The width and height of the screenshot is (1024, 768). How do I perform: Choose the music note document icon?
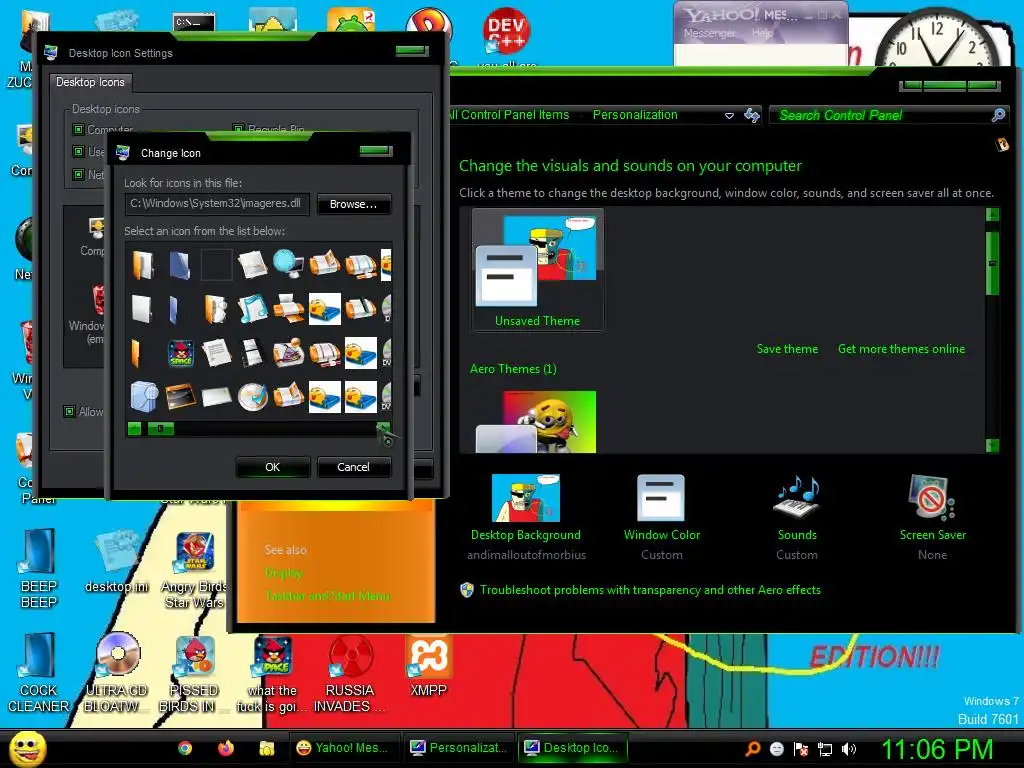252,308
